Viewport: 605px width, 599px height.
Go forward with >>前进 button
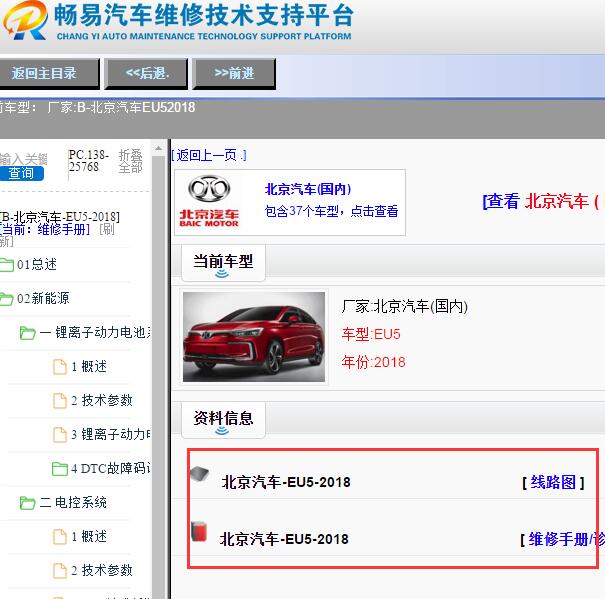click(234, 73)
